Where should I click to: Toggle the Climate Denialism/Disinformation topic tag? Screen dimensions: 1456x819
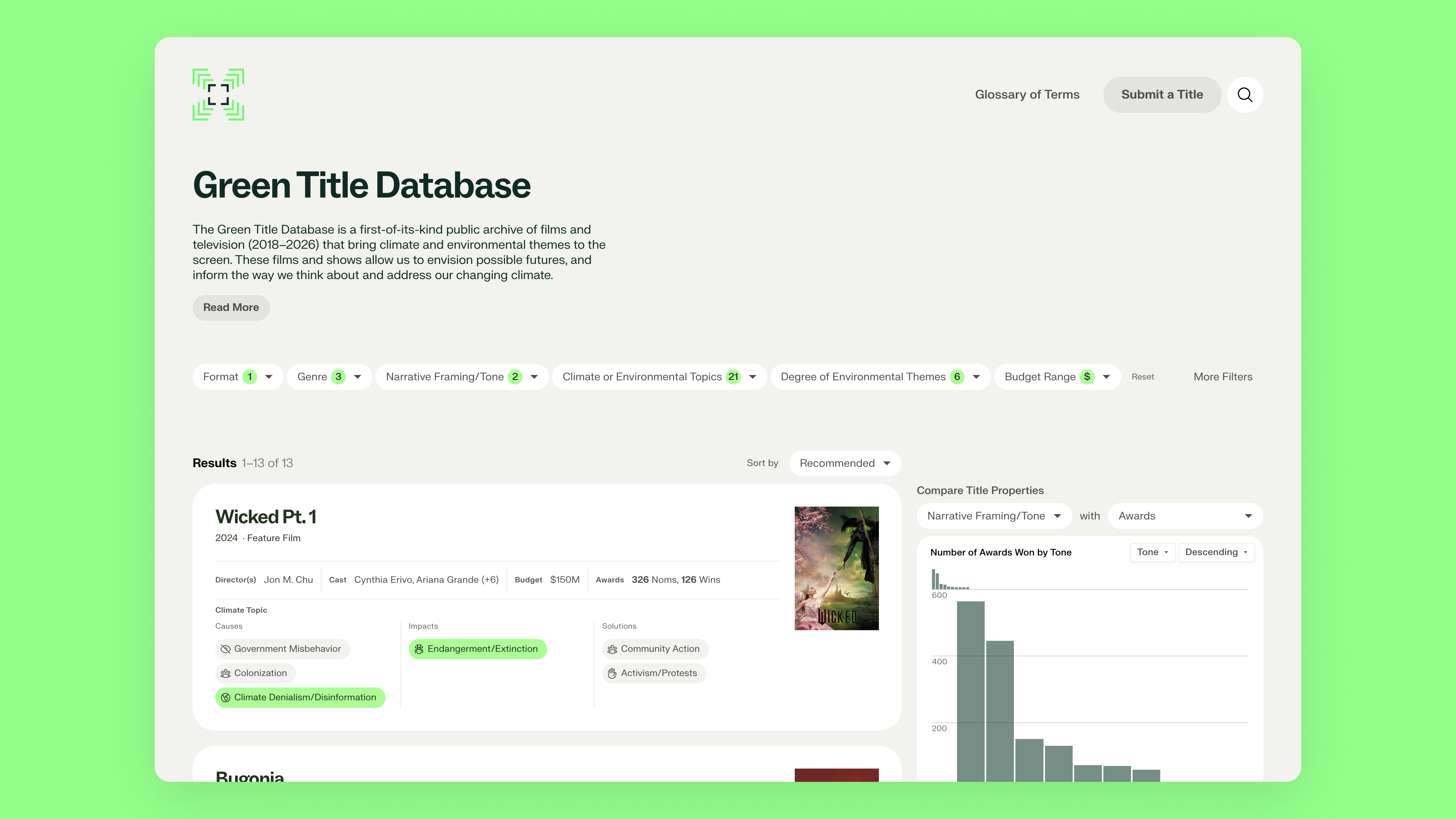click(300, 698)
